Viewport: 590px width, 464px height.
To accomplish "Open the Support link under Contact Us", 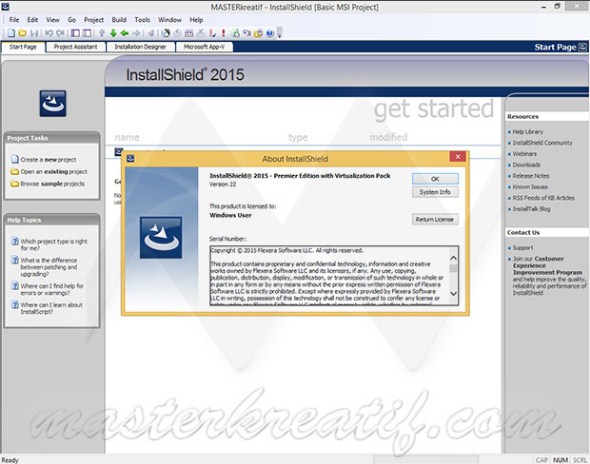I will (x=523, y=248).
